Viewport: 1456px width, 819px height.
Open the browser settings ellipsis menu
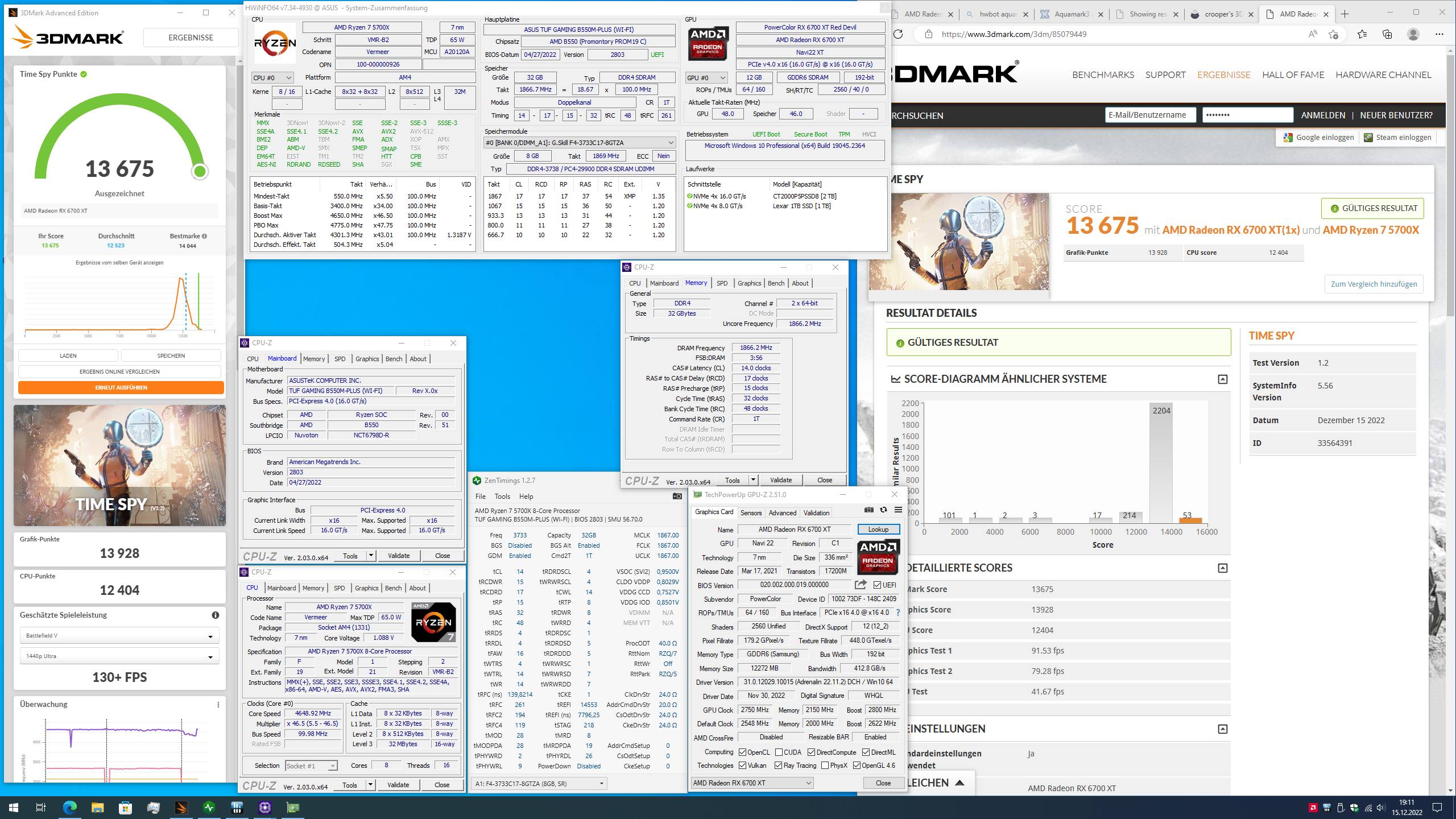[1440, 34]
